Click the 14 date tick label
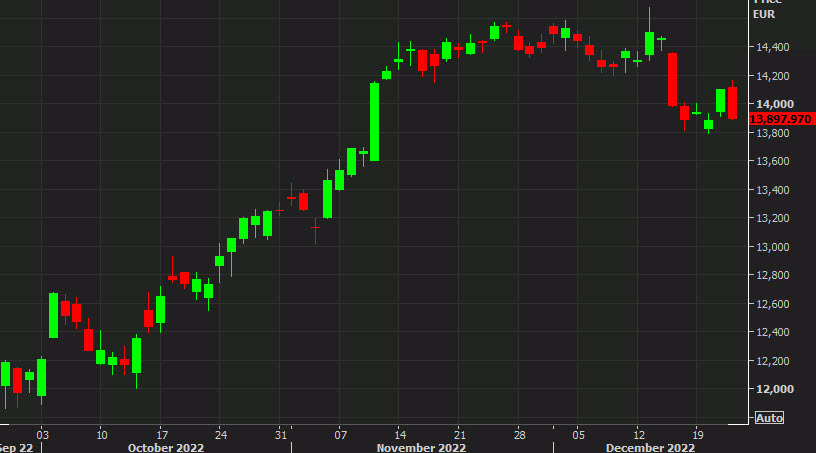The height and width of the screenshot is (453, 816). 400,435
